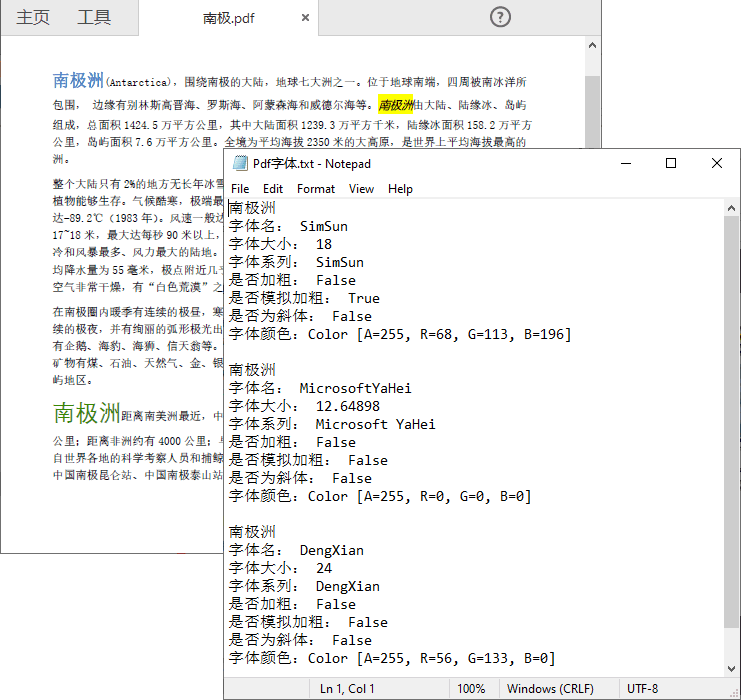Open the File menu in Notepad

tap(240, 189)
